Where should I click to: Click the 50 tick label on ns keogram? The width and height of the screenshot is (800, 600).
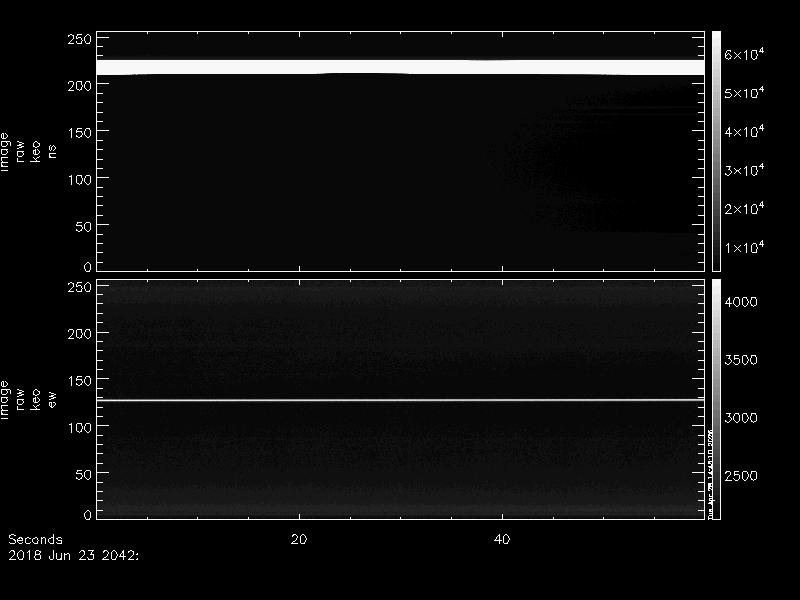click(x=84, y=227)
